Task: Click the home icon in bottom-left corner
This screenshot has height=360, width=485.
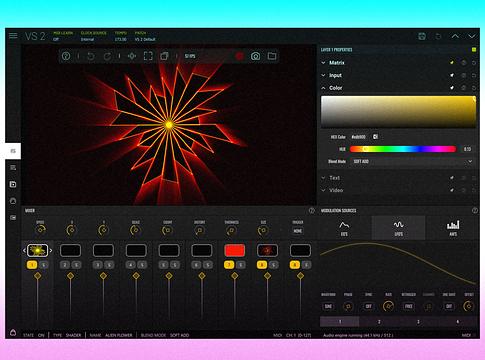Action: point(13,332)
